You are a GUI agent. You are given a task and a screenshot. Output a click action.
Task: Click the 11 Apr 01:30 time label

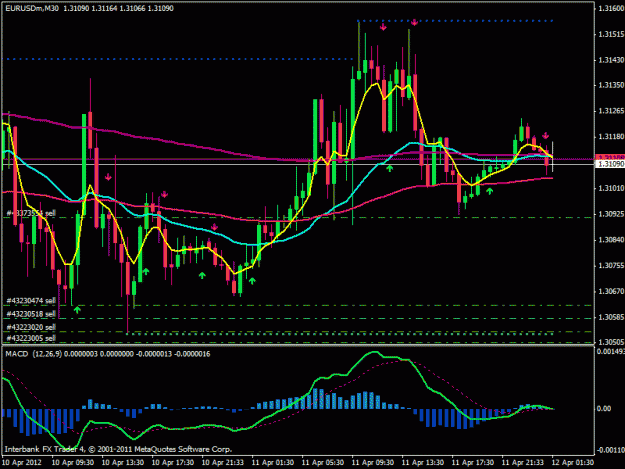coord(273,462)
